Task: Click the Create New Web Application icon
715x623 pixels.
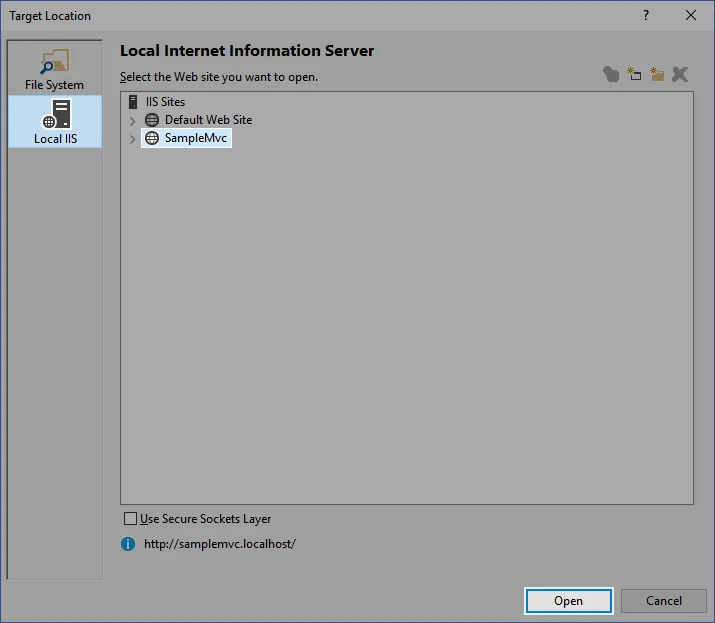Action: pyautogui.click(x=634, y=74)
